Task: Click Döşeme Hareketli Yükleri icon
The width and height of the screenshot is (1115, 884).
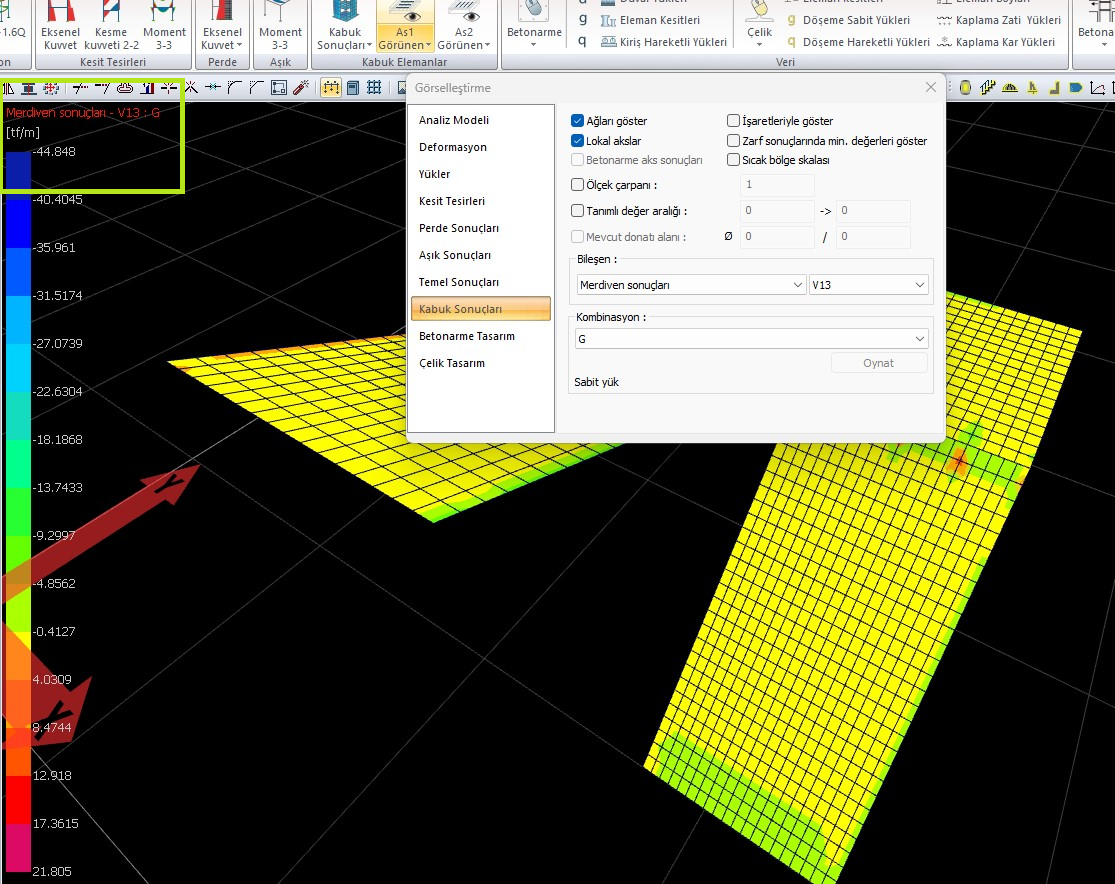Action: click(792, 42)
